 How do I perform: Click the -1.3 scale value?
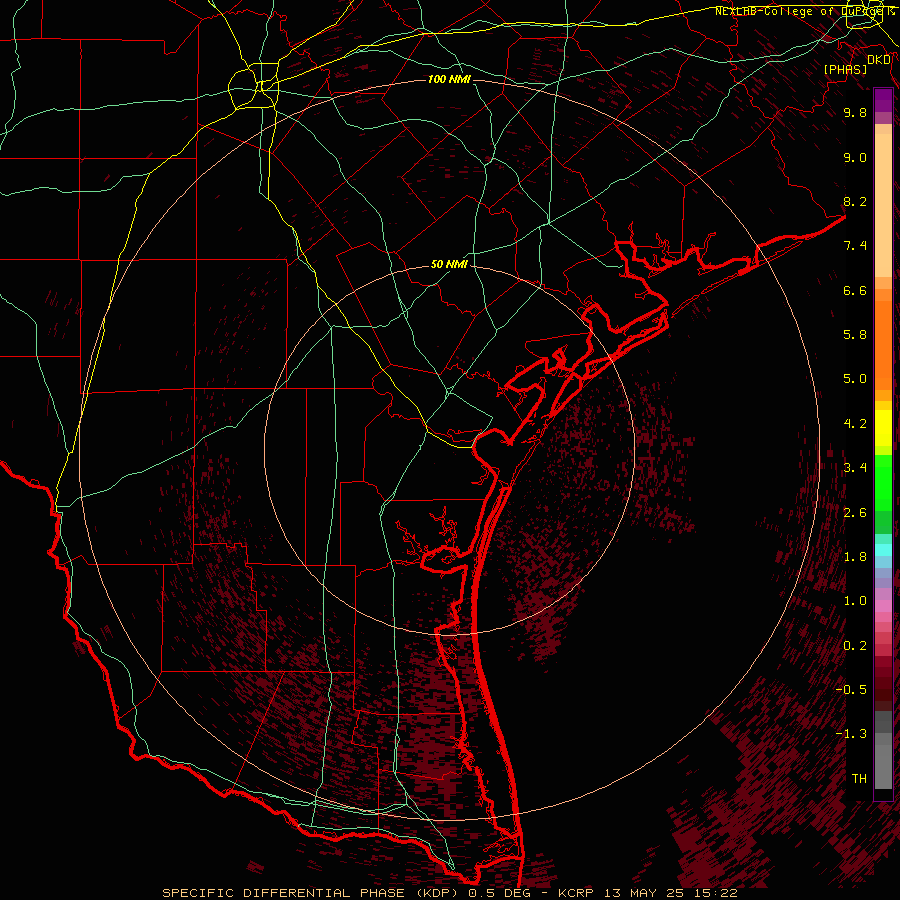pos(851,734)
